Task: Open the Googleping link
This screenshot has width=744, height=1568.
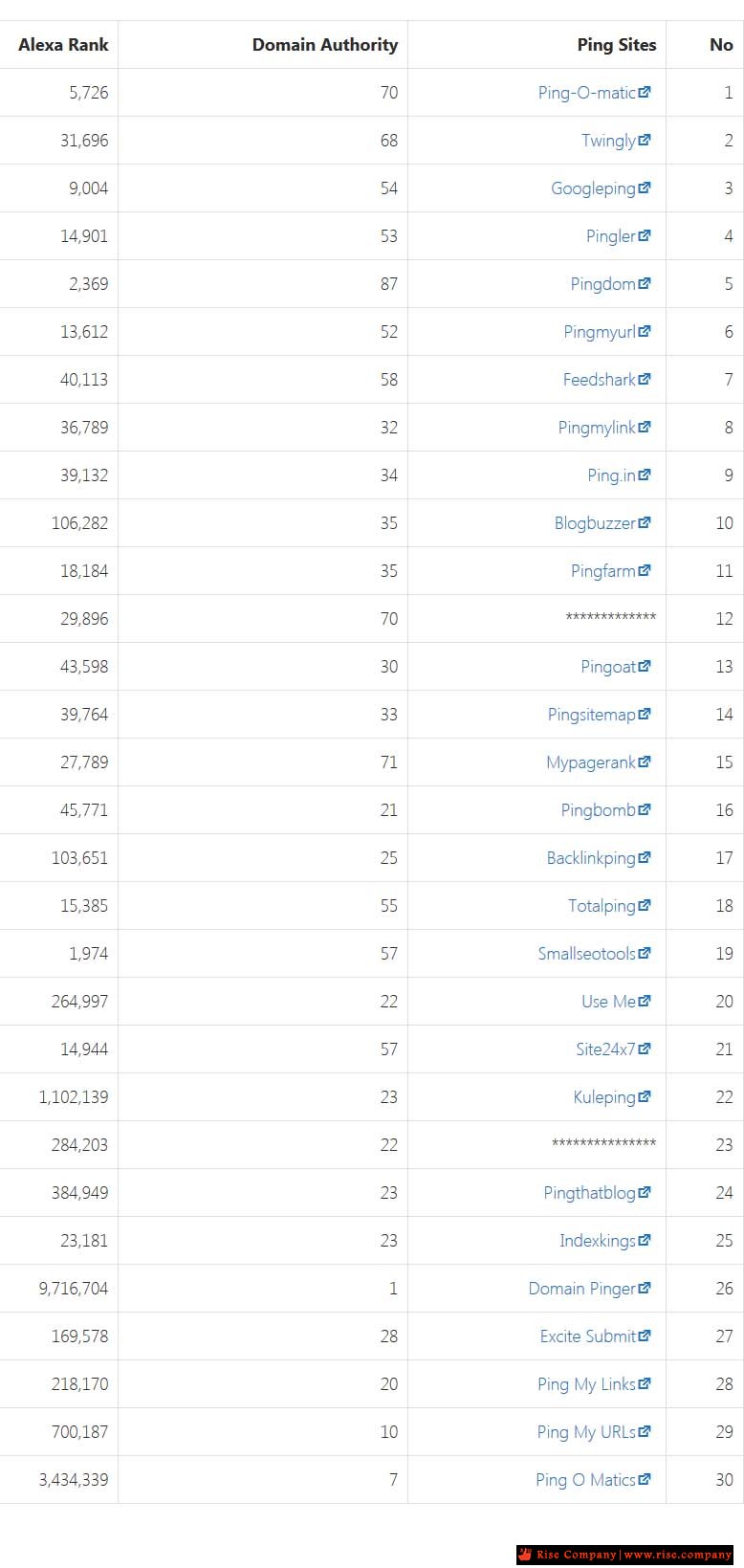Action: click(x=593, y=188)
